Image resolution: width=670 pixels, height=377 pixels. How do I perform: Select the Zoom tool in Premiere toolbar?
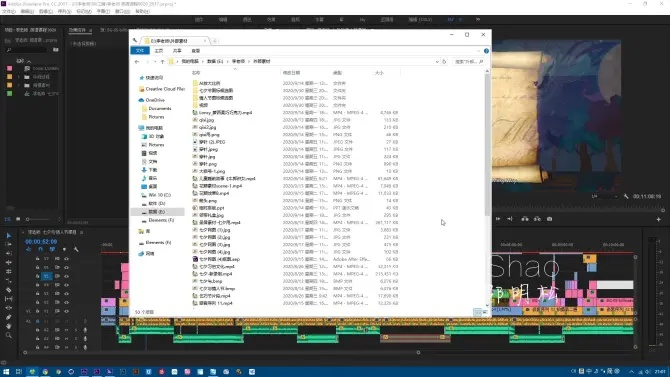[9, 336]
